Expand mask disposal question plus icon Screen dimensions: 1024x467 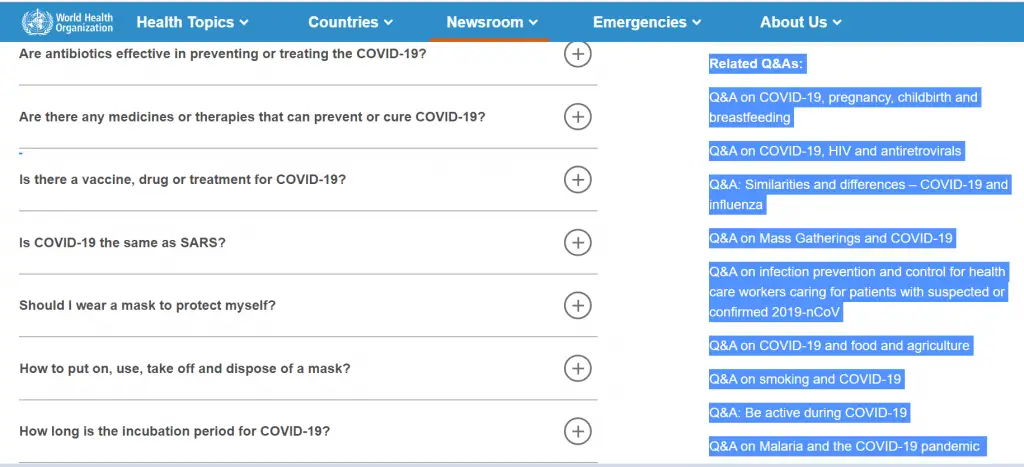tap(577, 369)
